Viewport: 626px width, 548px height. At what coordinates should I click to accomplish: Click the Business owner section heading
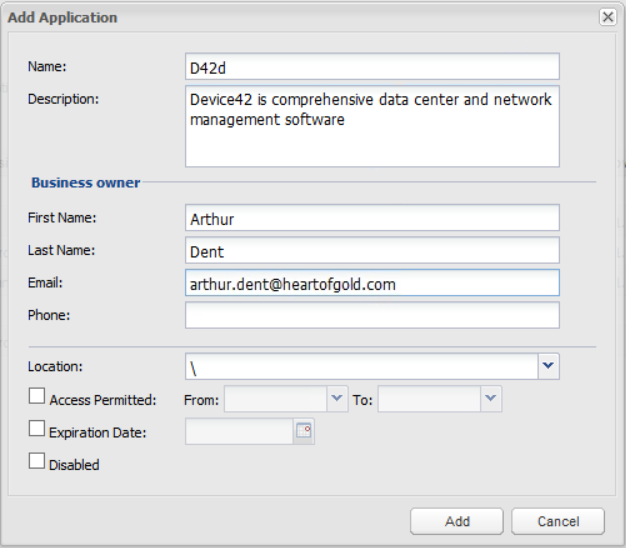coord(85,182)
